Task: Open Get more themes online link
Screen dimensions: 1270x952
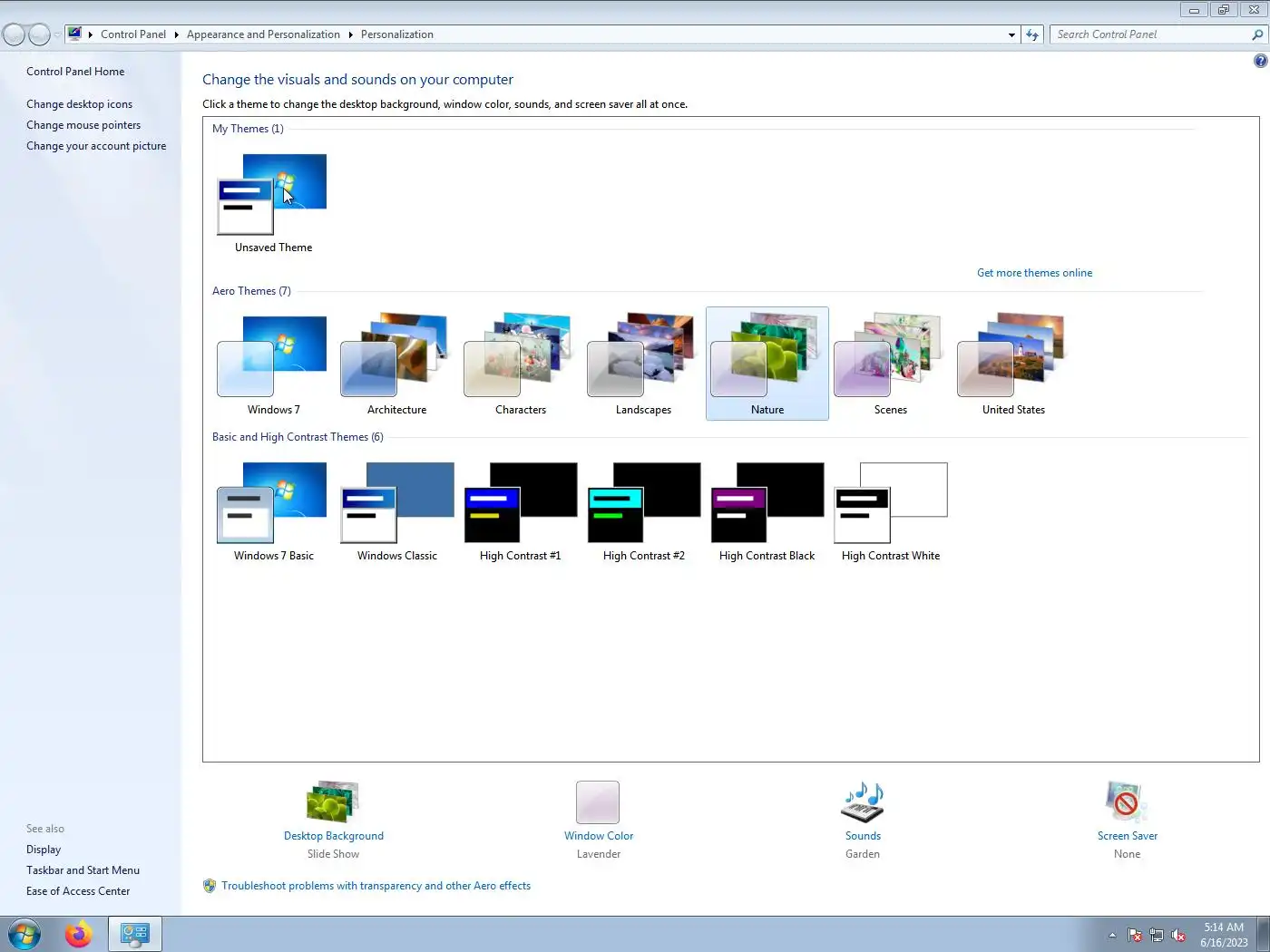Action: [x=1034, y=273]
